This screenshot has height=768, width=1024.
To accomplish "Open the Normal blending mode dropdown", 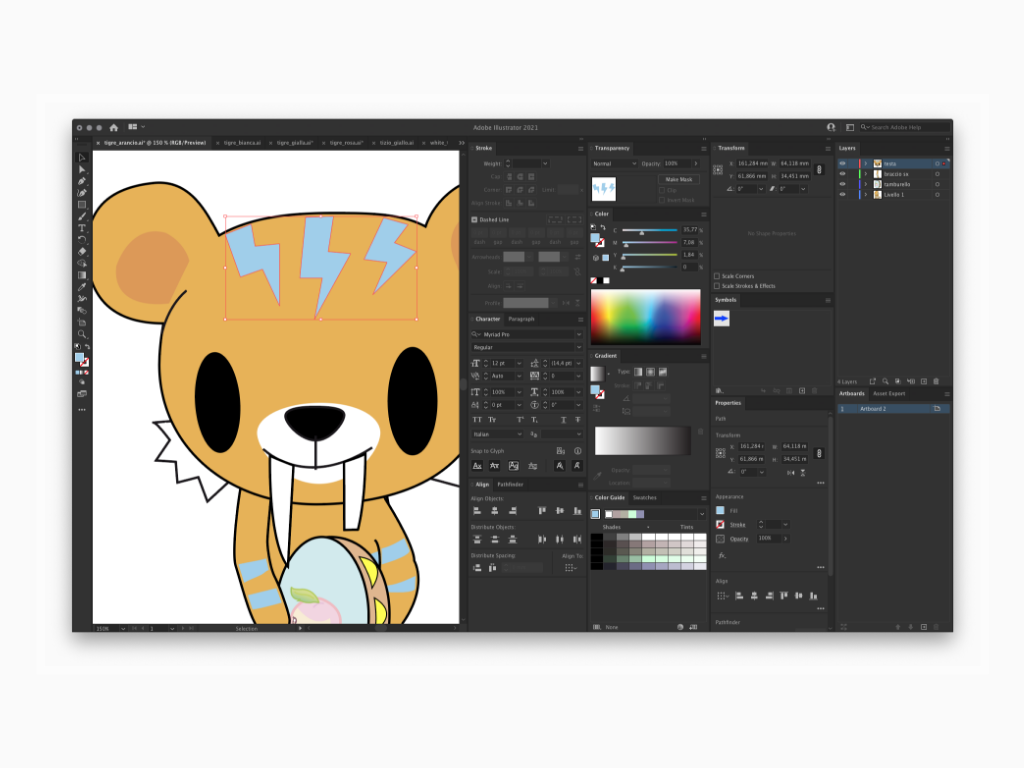I will 614,163.
